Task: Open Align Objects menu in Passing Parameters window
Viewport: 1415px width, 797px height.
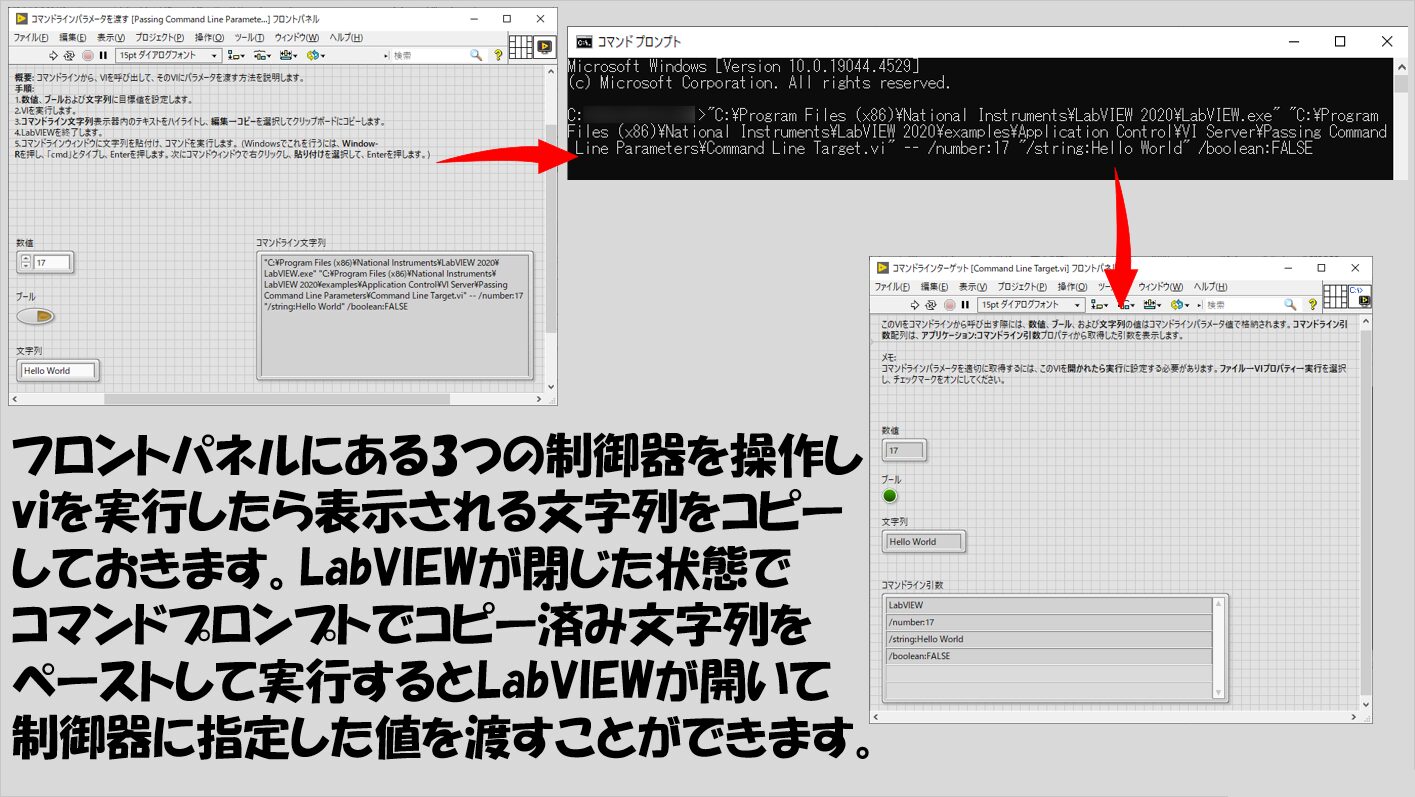Action: 236,55
